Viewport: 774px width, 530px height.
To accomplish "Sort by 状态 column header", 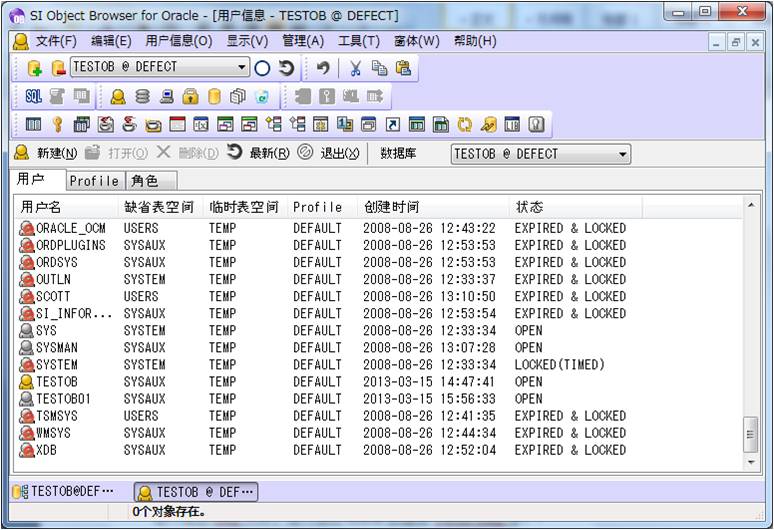I will pyautogui.click(x=576, y=207).
